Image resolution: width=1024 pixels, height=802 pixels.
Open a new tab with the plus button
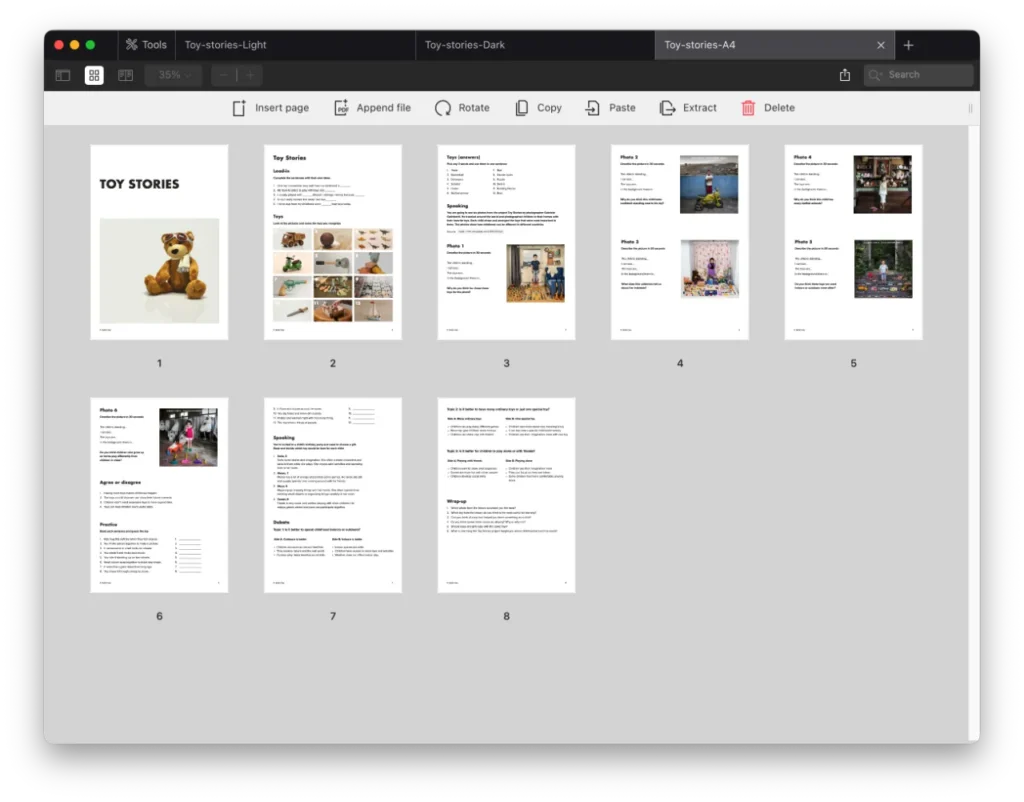tap(908, 44)
